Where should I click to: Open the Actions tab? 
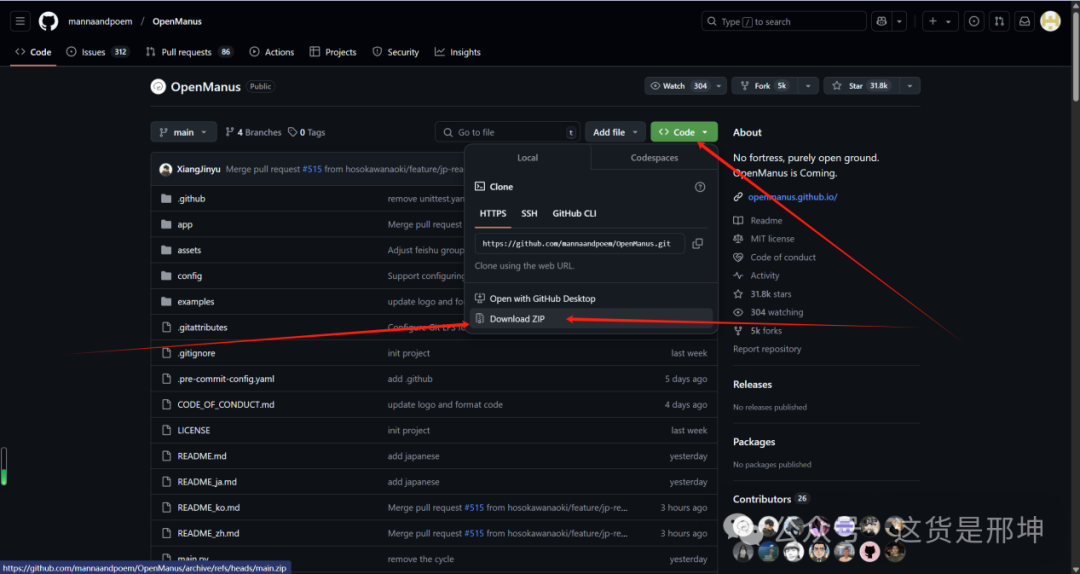coord(271,52)
